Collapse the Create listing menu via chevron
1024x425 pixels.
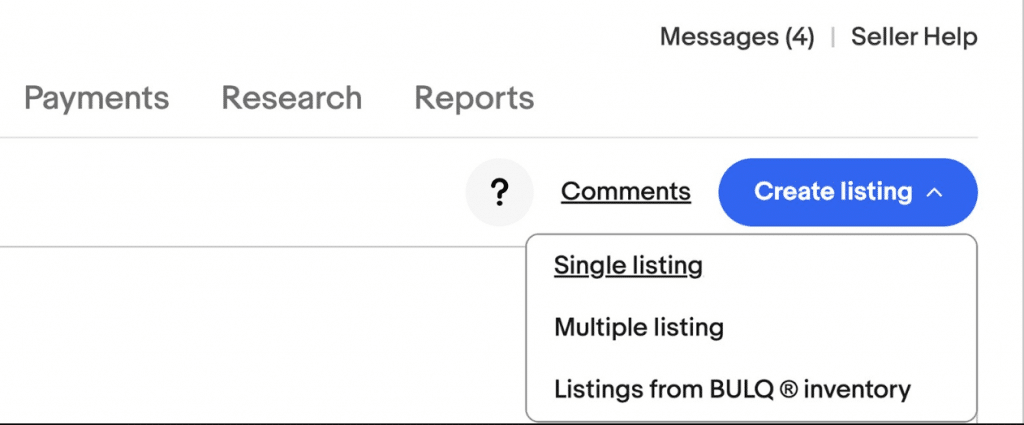point(935,193)
